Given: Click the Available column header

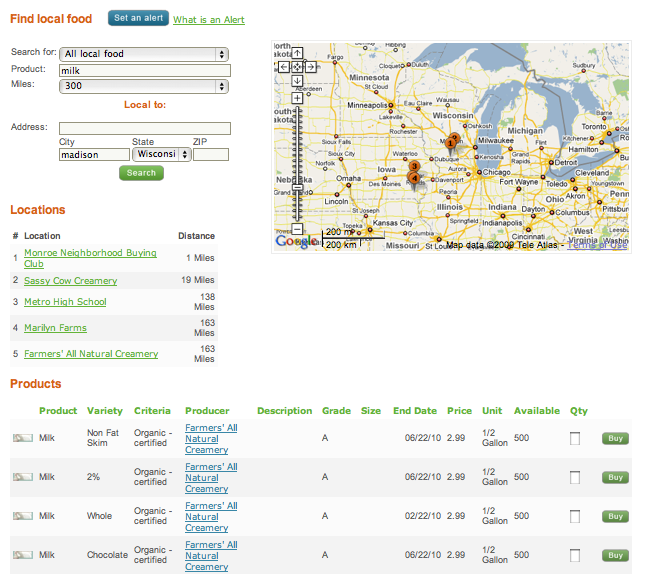Looking at the screenshot, I should (x=537, y=411).
